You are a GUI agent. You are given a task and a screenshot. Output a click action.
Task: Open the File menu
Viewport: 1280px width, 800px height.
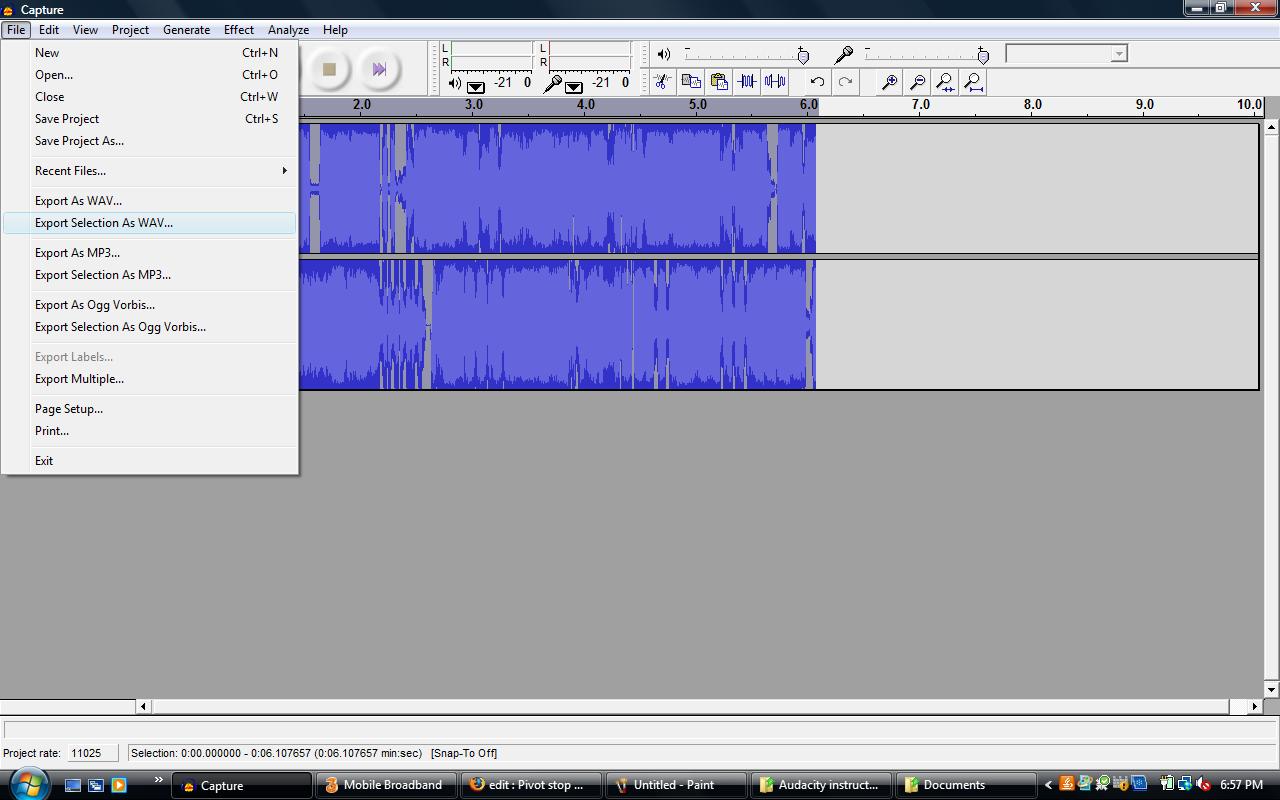click(16, 29)
